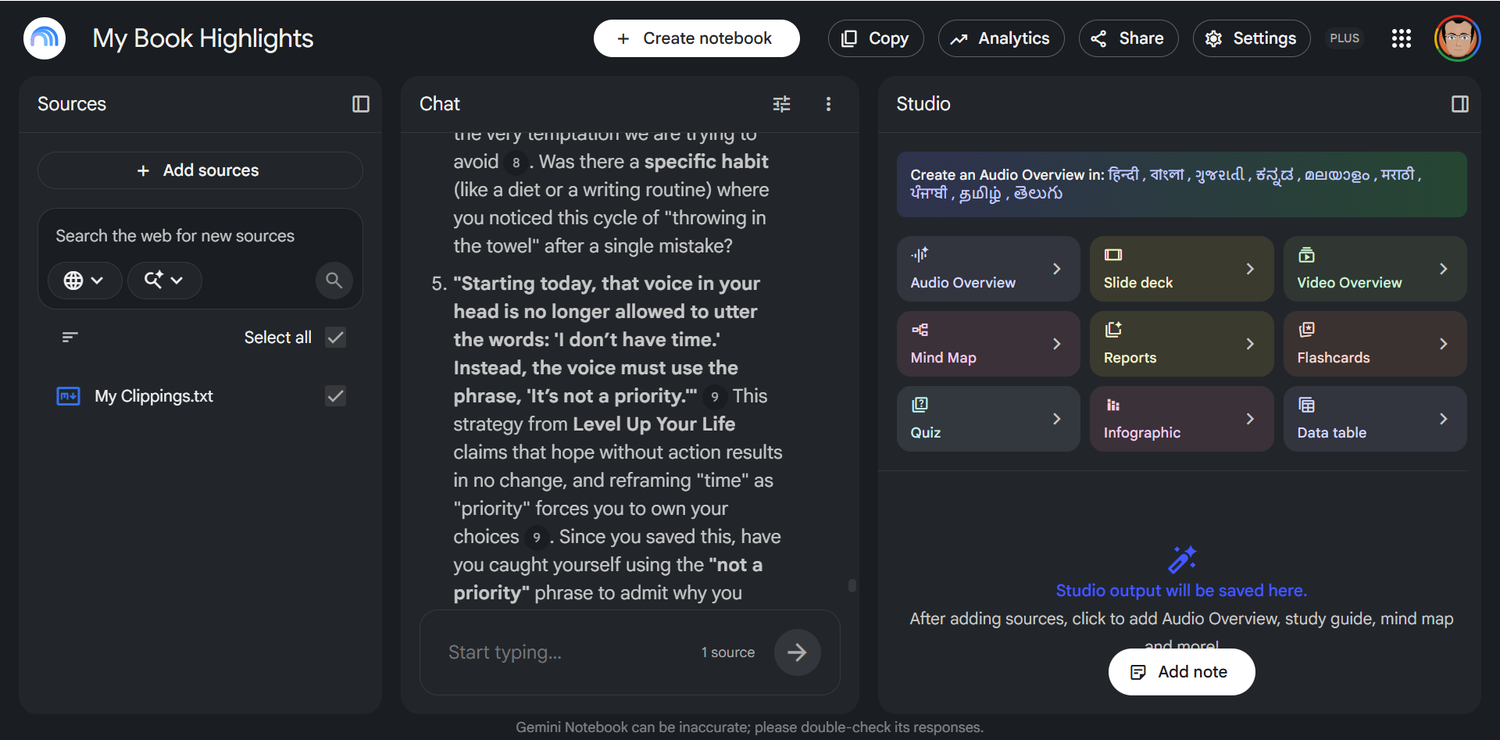The image size is (1500, 740).
Task: Toggle the Select all checkbox
Action: point(336,338)
